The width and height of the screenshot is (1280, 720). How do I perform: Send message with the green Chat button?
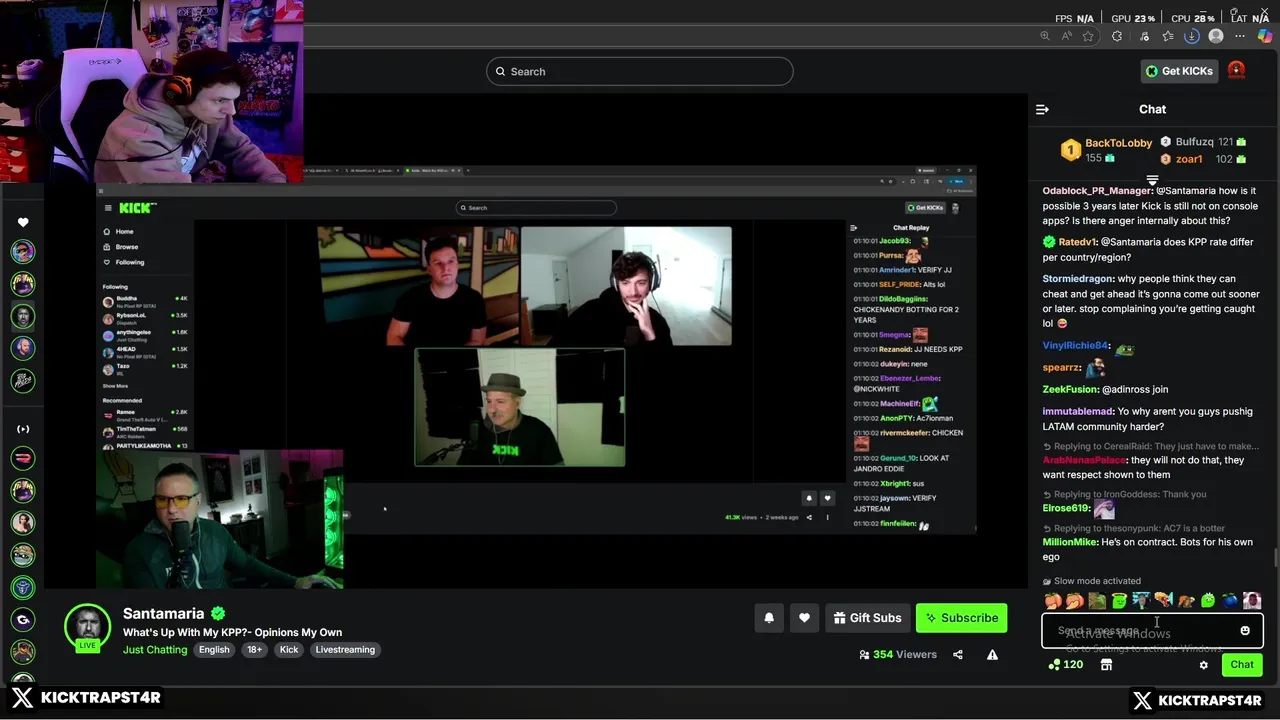1242,665
